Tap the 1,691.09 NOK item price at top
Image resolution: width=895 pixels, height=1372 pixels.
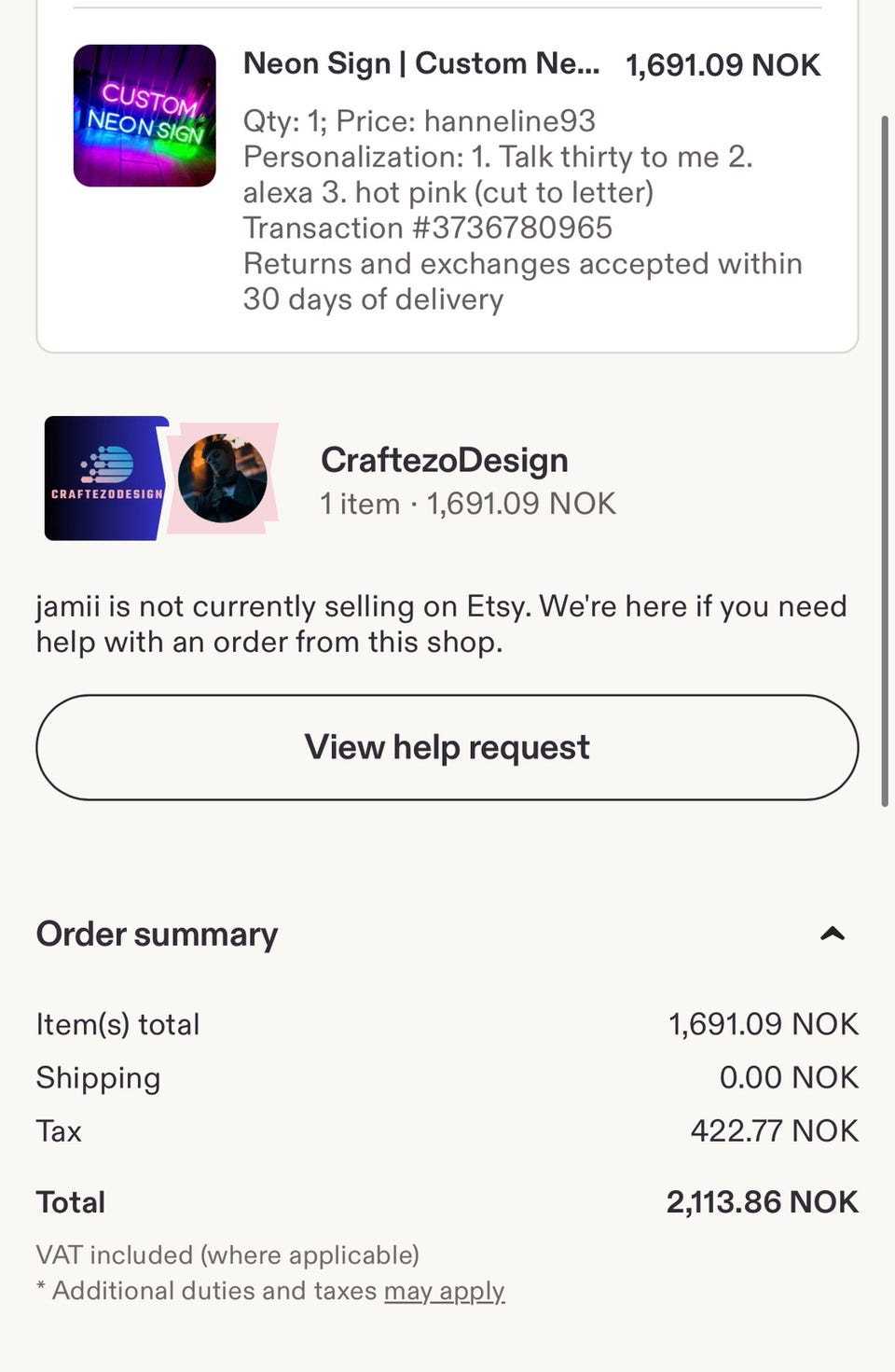723,64
